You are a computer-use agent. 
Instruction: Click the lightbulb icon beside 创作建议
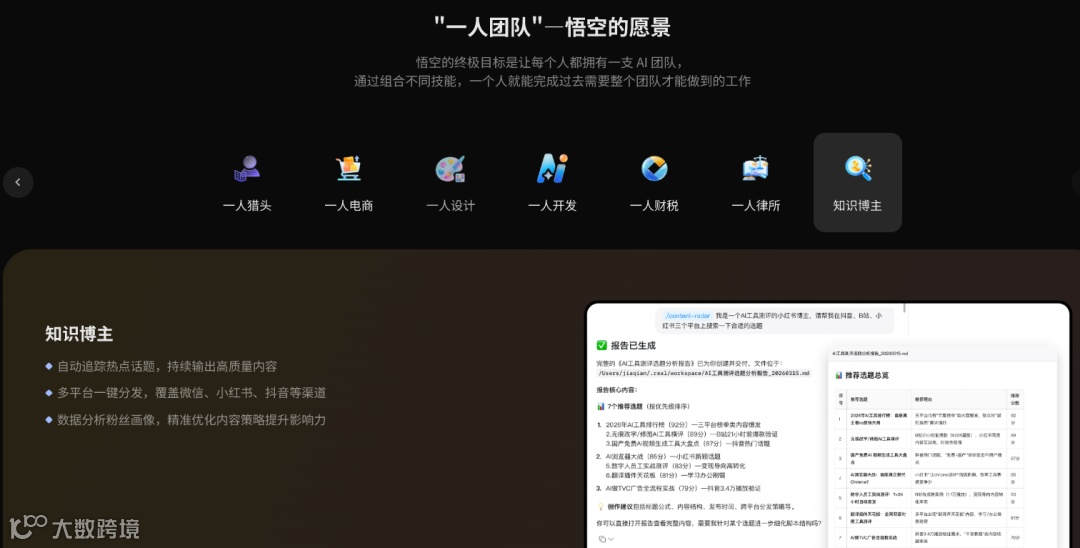click(601, 507)
